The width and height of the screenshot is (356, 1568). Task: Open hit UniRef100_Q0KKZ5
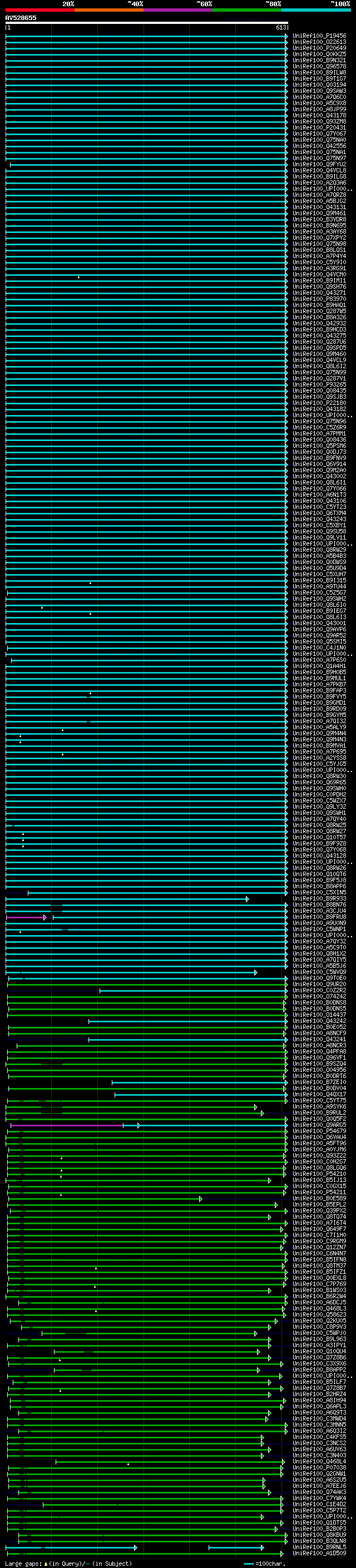(x=319, y=54)
